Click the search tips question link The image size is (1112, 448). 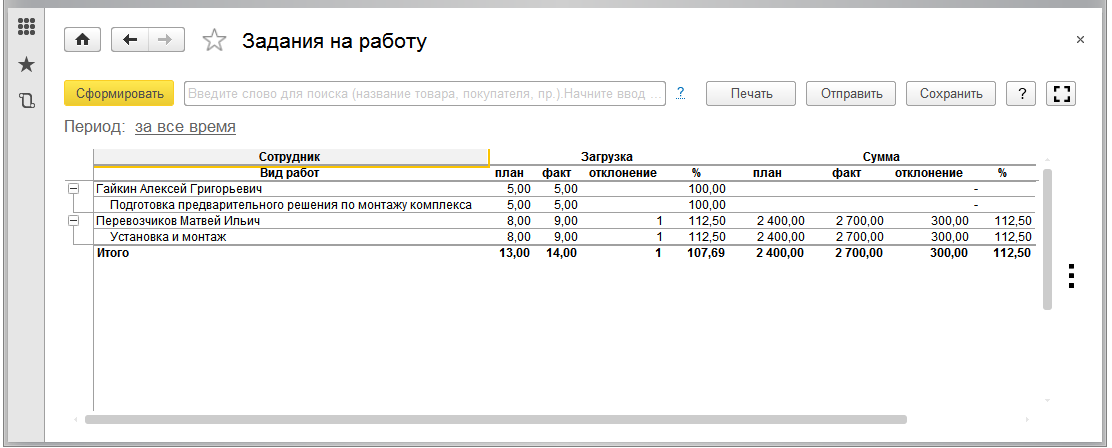pyautogui.click(x=680, y=93)
